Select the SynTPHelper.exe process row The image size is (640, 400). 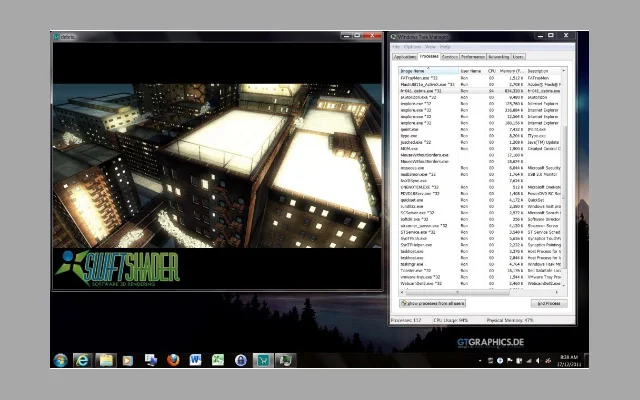(x=480, y=245)
